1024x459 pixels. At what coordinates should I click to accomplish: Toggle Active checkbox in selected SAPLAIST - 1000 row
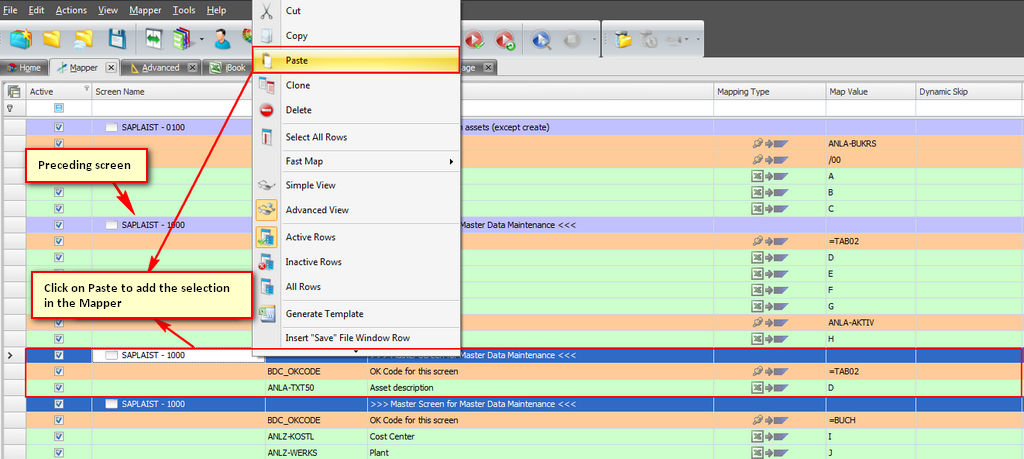click(x=59, y=355)
